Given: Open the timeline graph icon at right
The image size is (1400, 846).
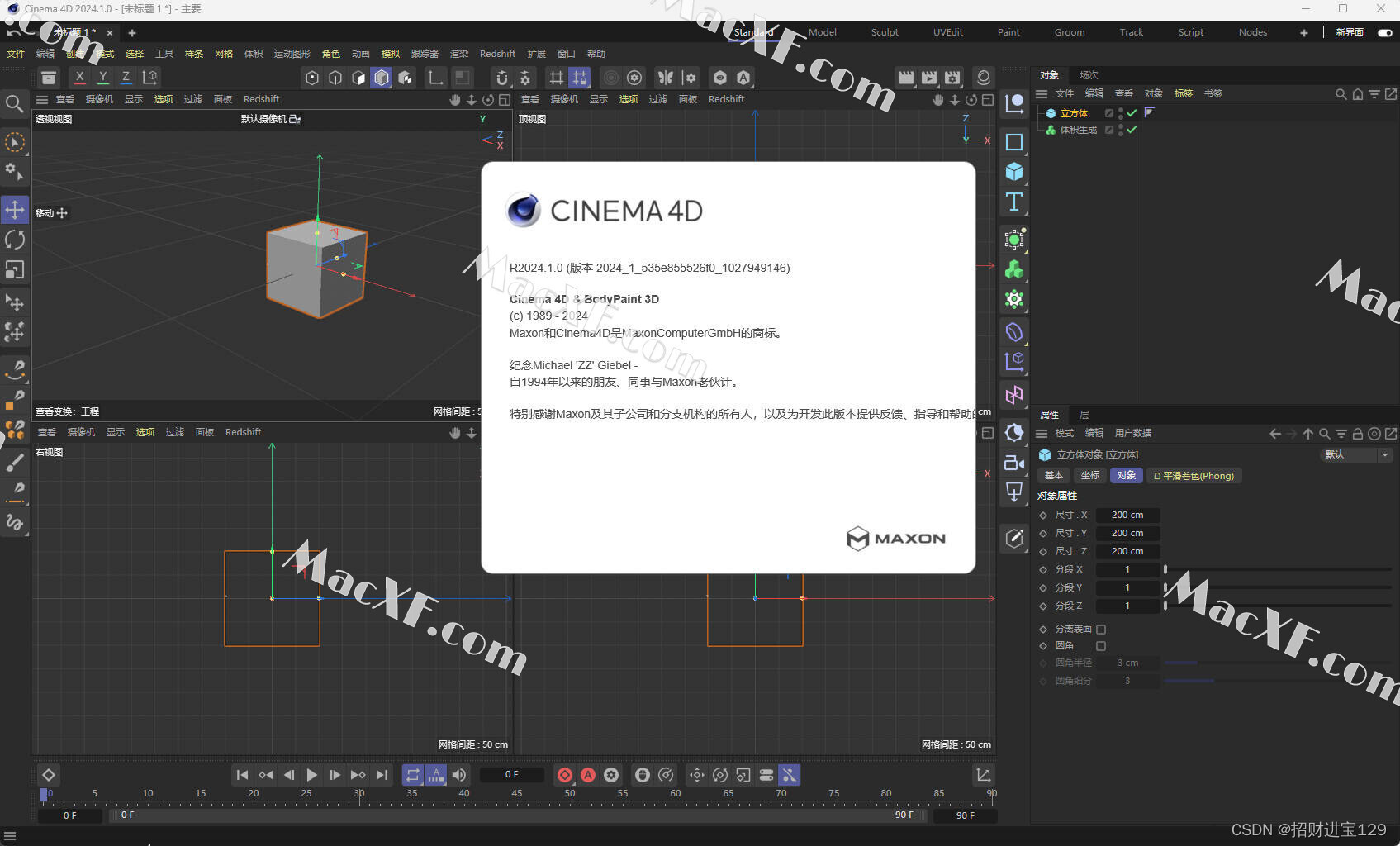Looking at the screenshot, I should tap(983, 775).
